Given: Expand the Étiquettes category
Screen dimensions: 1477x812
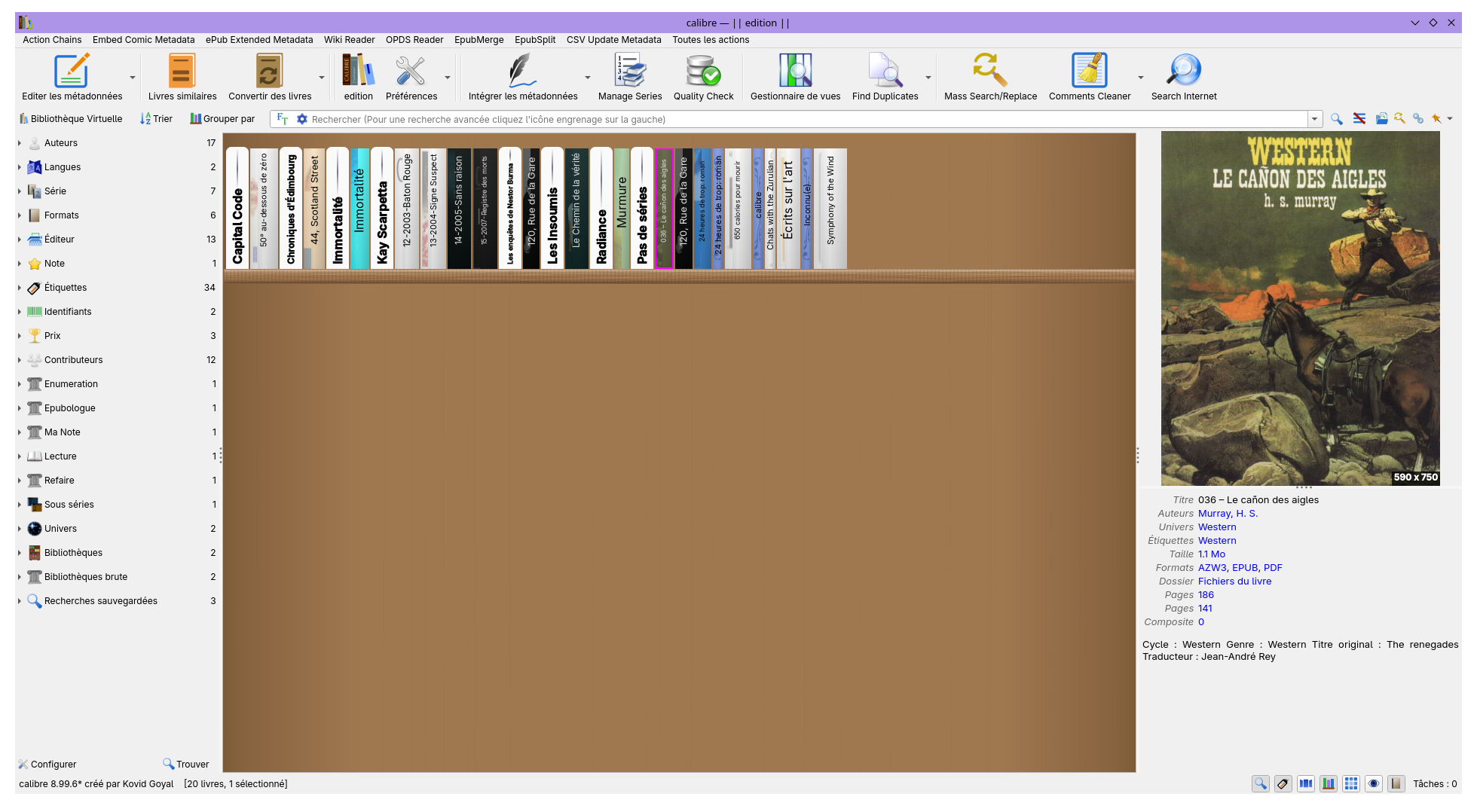Looking at the screenshot, I should (x=20, y=288).
